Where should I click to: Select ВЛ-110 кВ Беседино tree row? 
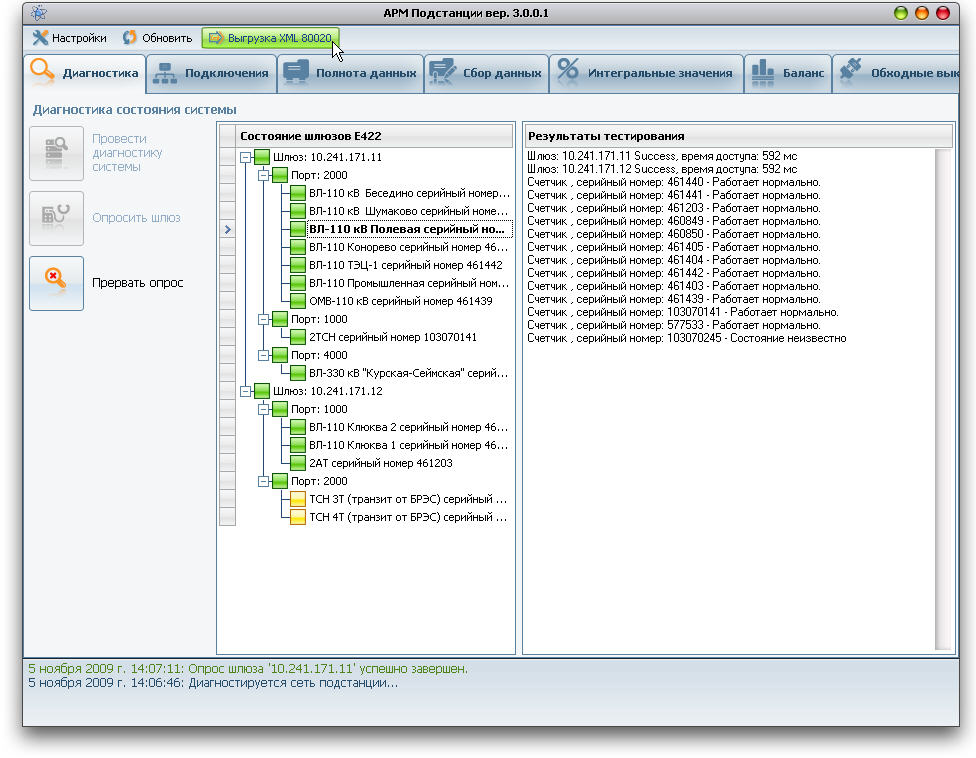click(x=409, y=194)
